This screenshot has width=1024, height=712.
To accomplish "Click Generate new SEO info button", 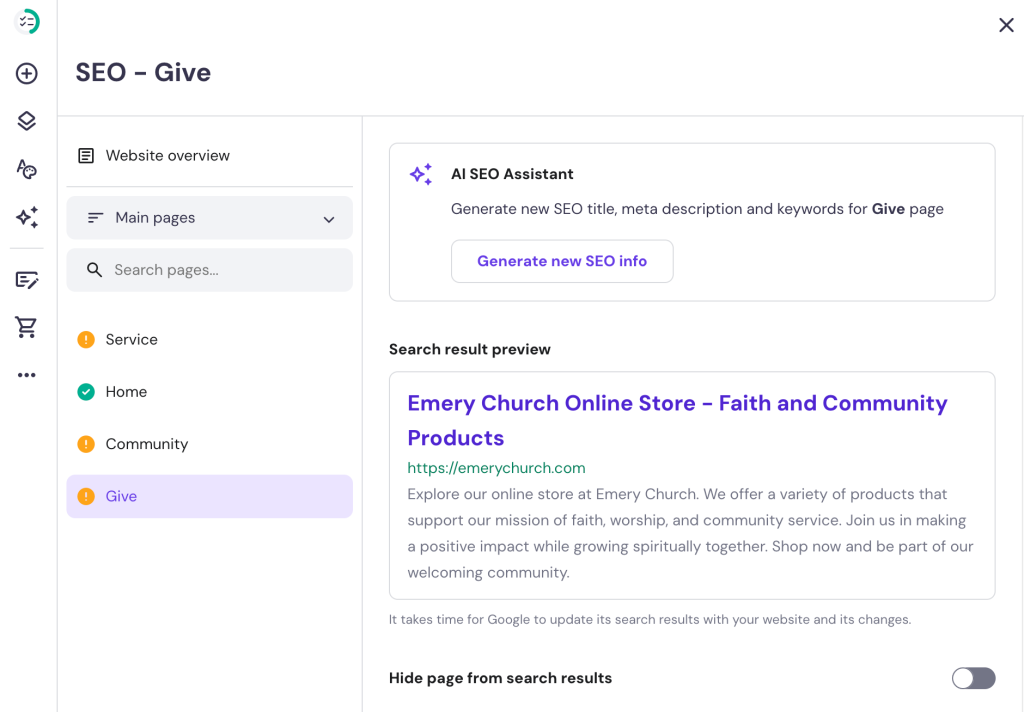I will (562, 261).
